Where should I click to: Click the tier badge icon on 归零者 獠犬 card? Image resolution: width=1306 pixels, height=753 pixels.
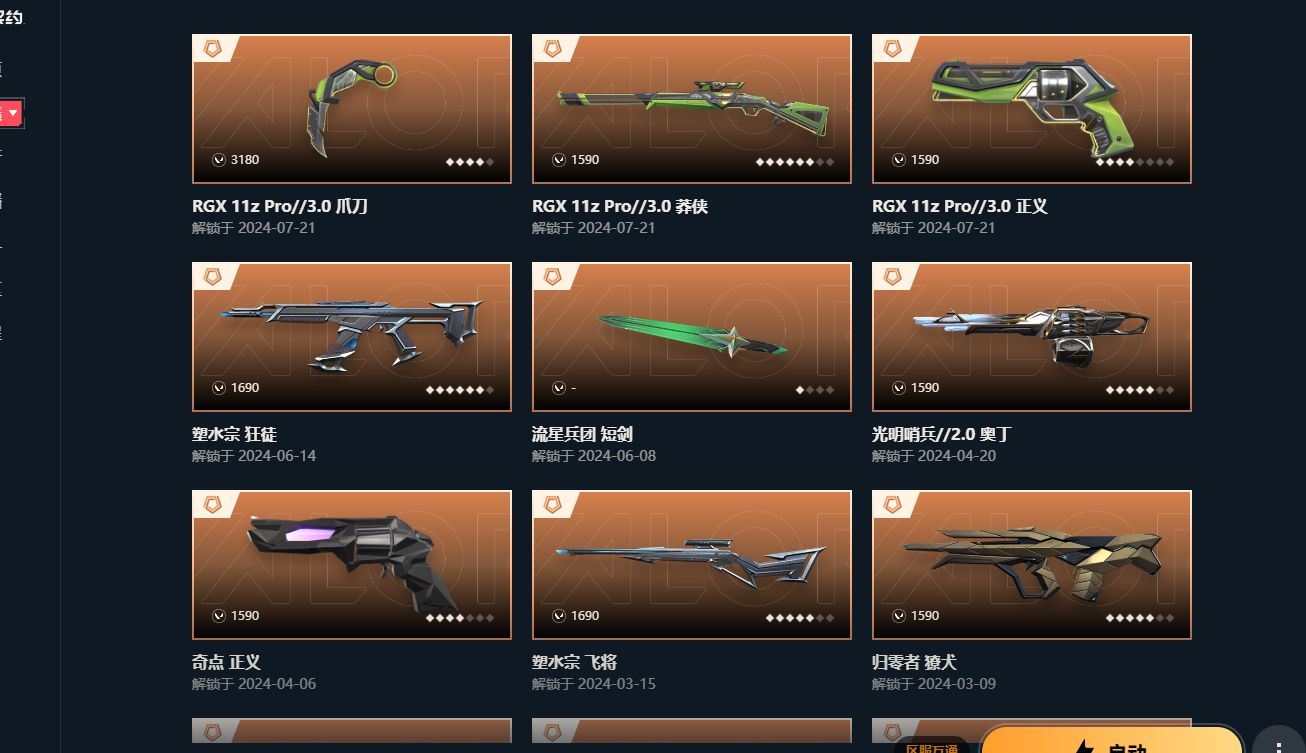coord(893,504)
